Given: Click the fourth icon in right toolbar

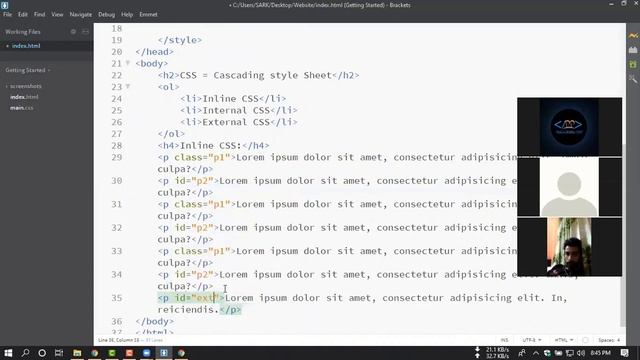Looking at the screenshot, I should 633,78.
